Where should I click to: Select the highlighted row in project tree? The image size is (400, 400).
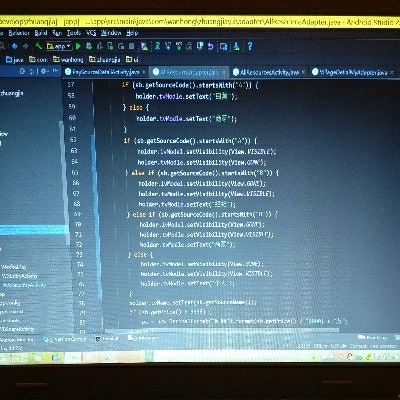(x=33, y=230)
